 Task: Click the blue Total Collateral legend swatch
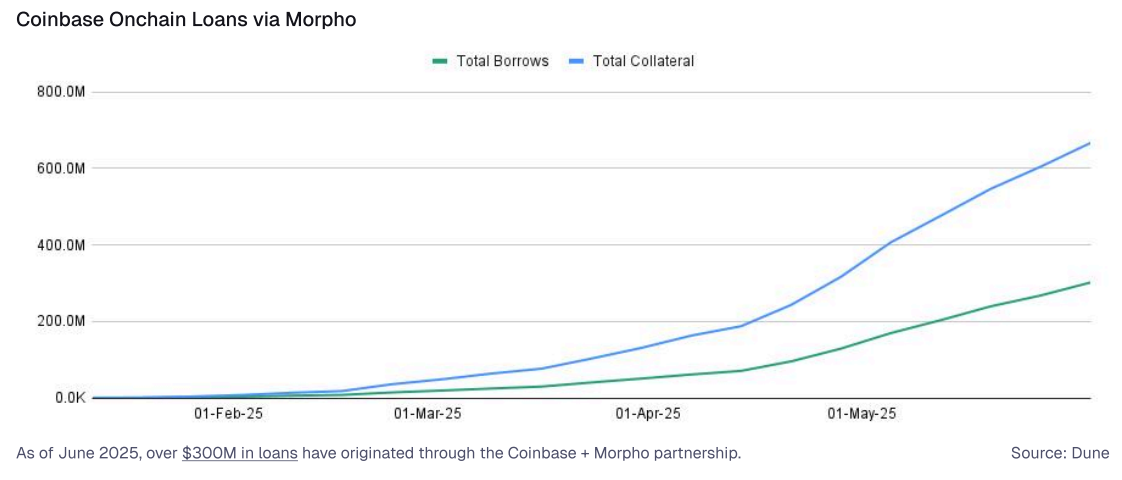pyautogui.click(x=577, y=62)
